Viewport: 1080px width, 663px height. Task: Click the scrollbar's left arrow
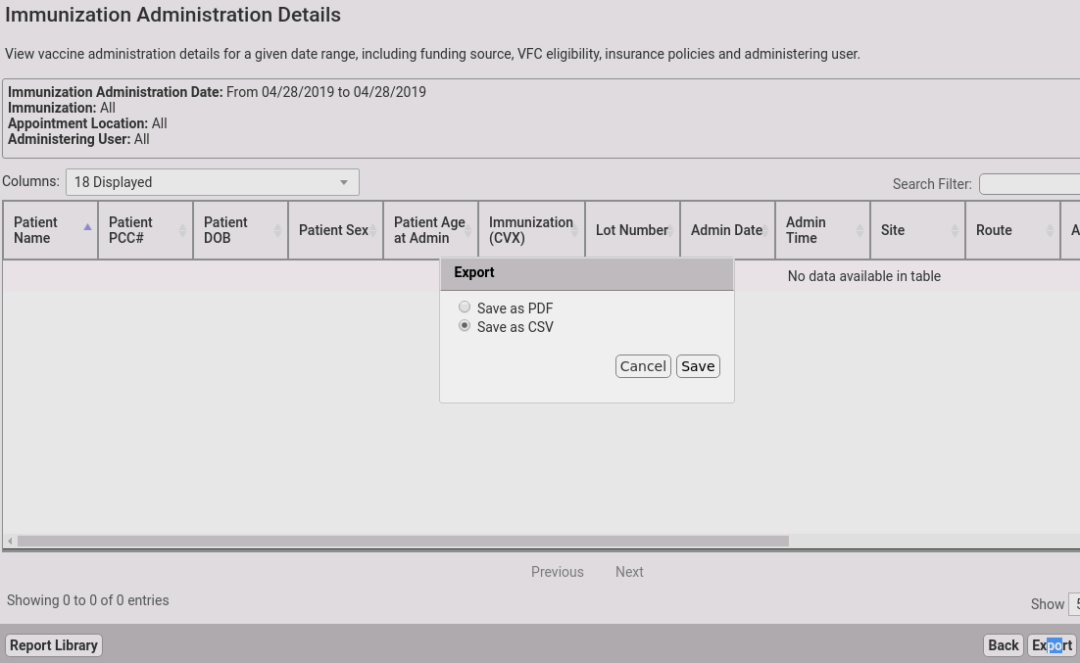click(10, 541)
